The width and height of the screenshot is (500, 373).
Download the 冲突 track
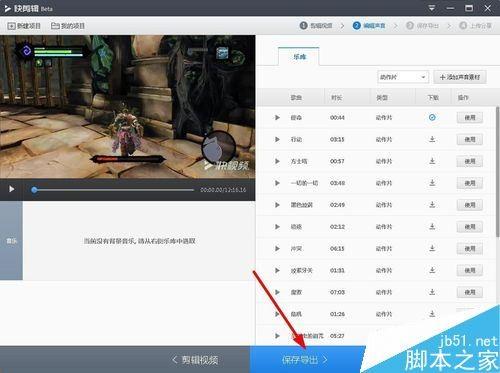(x=432, y=248)
